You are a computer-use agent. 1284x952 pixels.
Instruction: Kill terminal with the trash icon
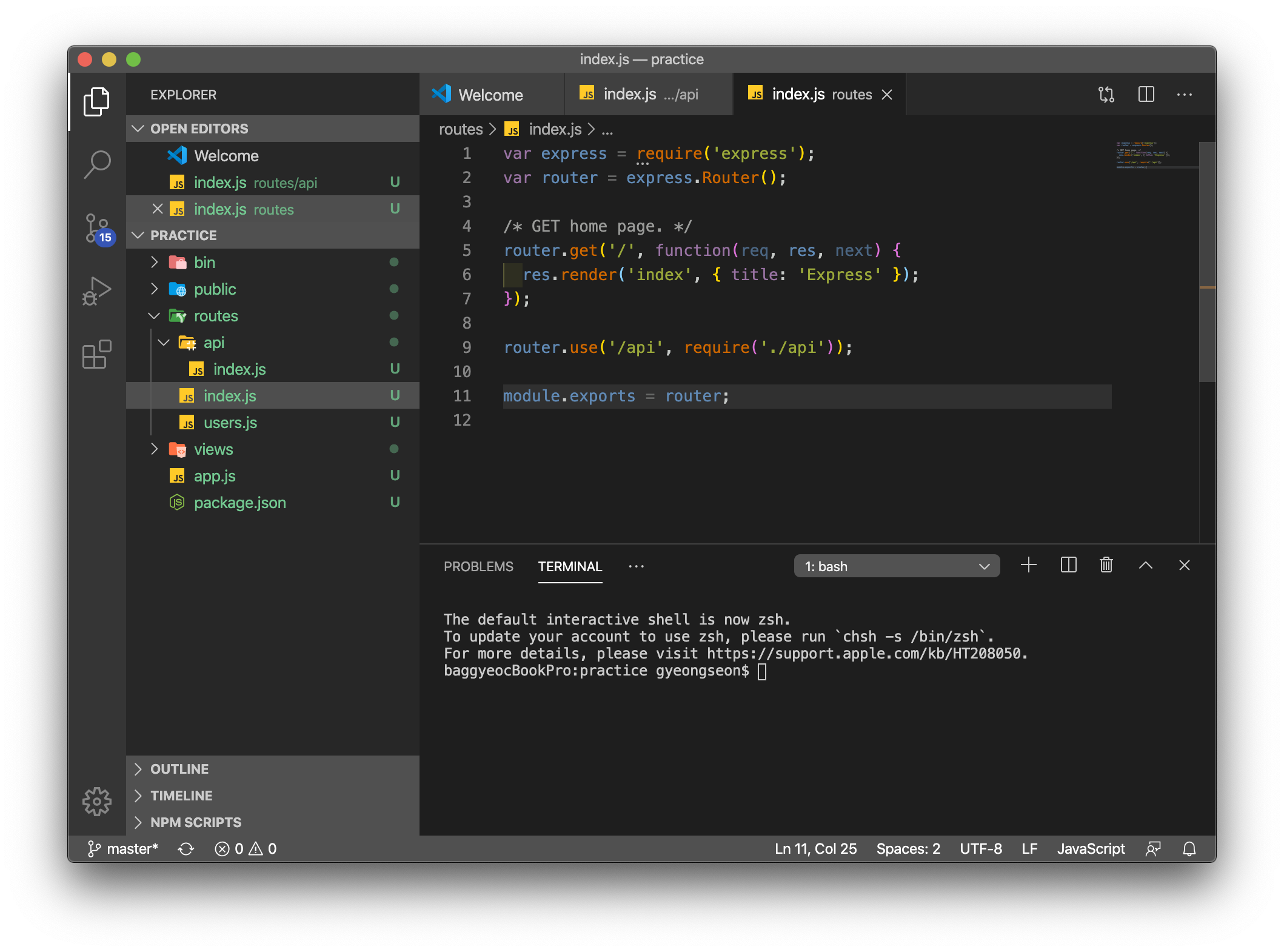pyautogui.click(x=1106, y=565)
